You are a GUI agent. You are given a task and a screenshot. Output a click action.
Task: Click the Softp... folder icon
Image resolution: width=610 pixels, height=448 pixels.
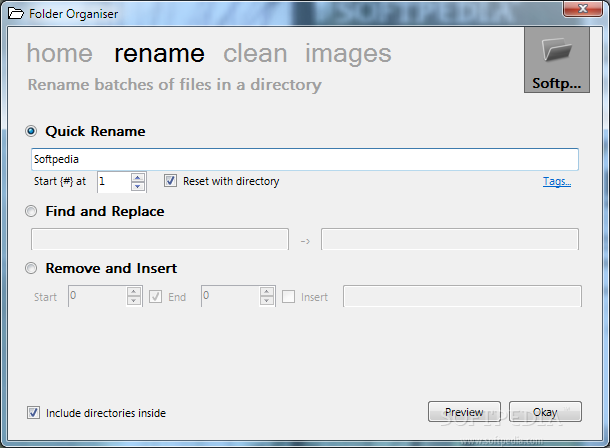pos(557,60)
